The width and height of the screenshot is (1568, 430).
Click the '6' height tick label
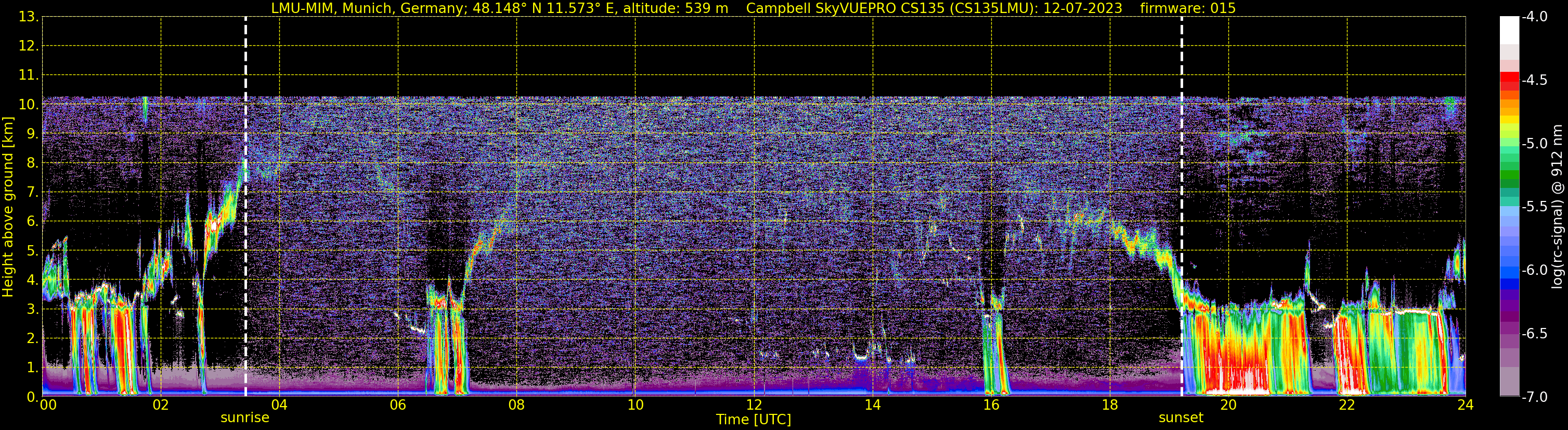(32, 222)
